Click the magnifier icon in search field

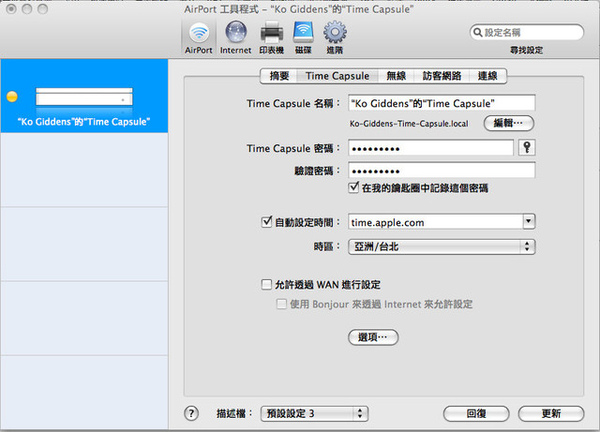click(x=477, y=32)
